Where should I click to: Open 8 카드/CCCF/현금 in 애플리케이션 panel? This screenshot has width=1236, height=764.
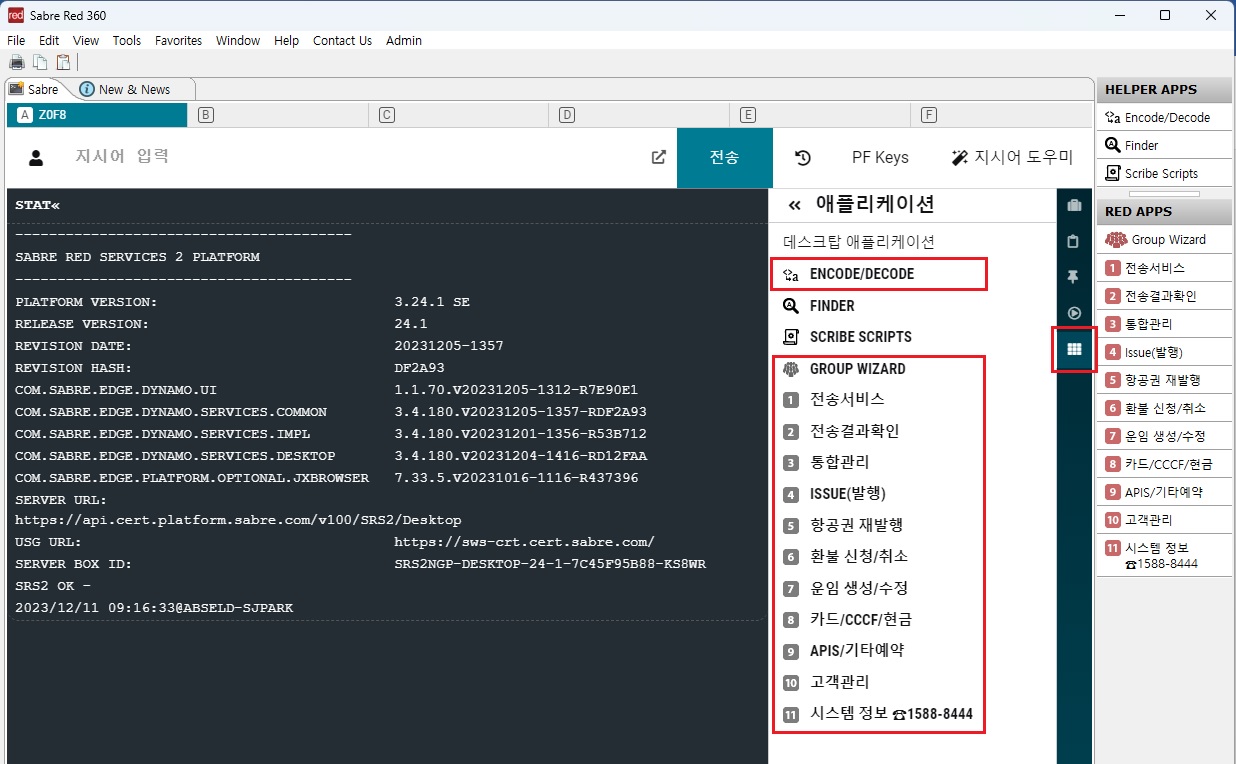847,619
